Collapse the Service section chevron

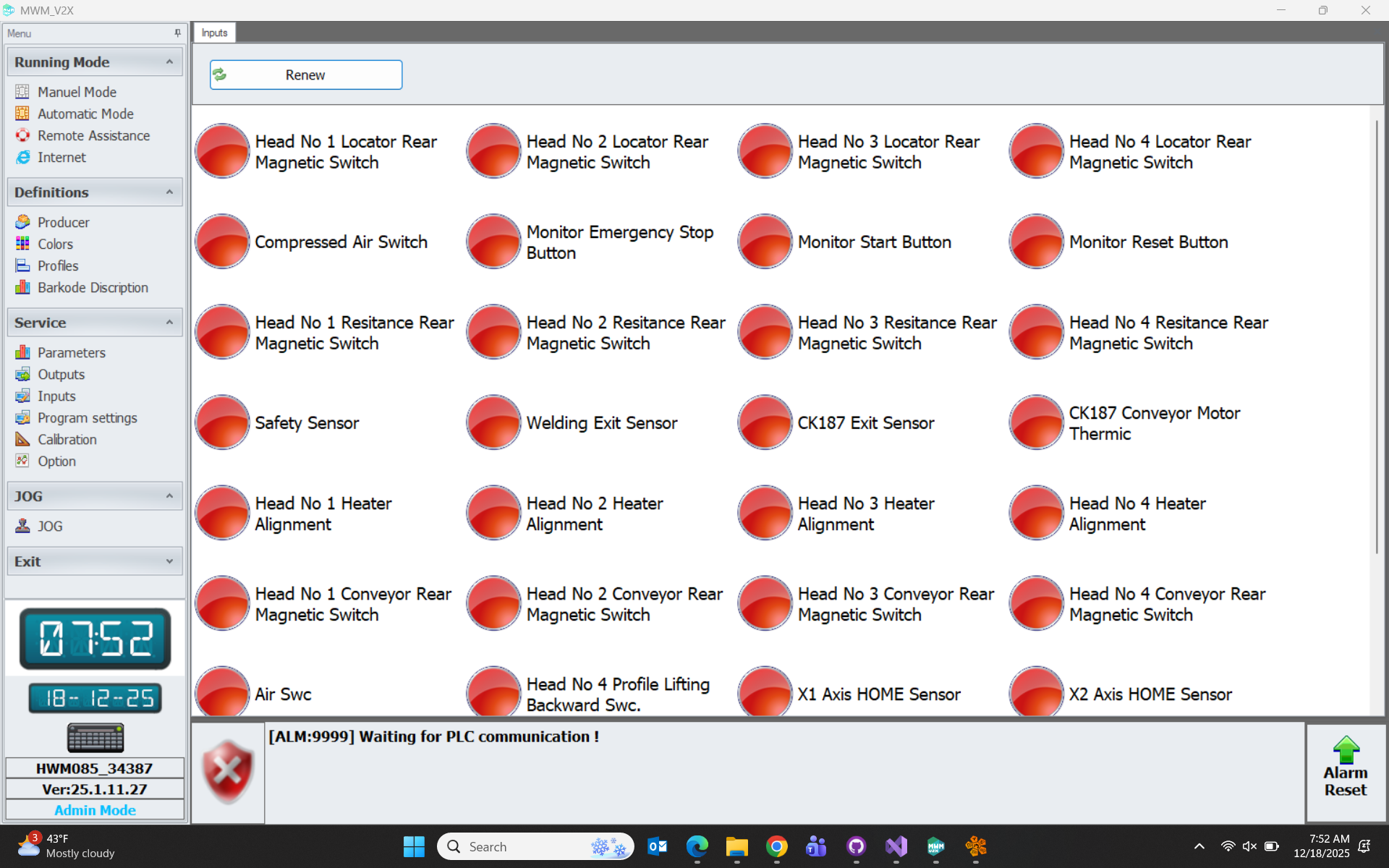click(x=169, y=323)
